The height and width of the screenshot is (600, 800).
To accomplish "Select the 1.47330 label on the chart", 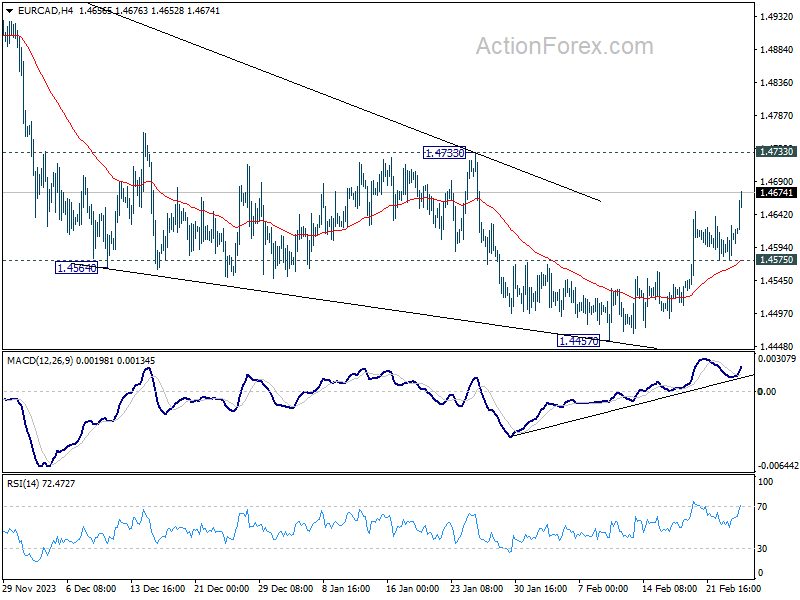I will click(445, 153).
